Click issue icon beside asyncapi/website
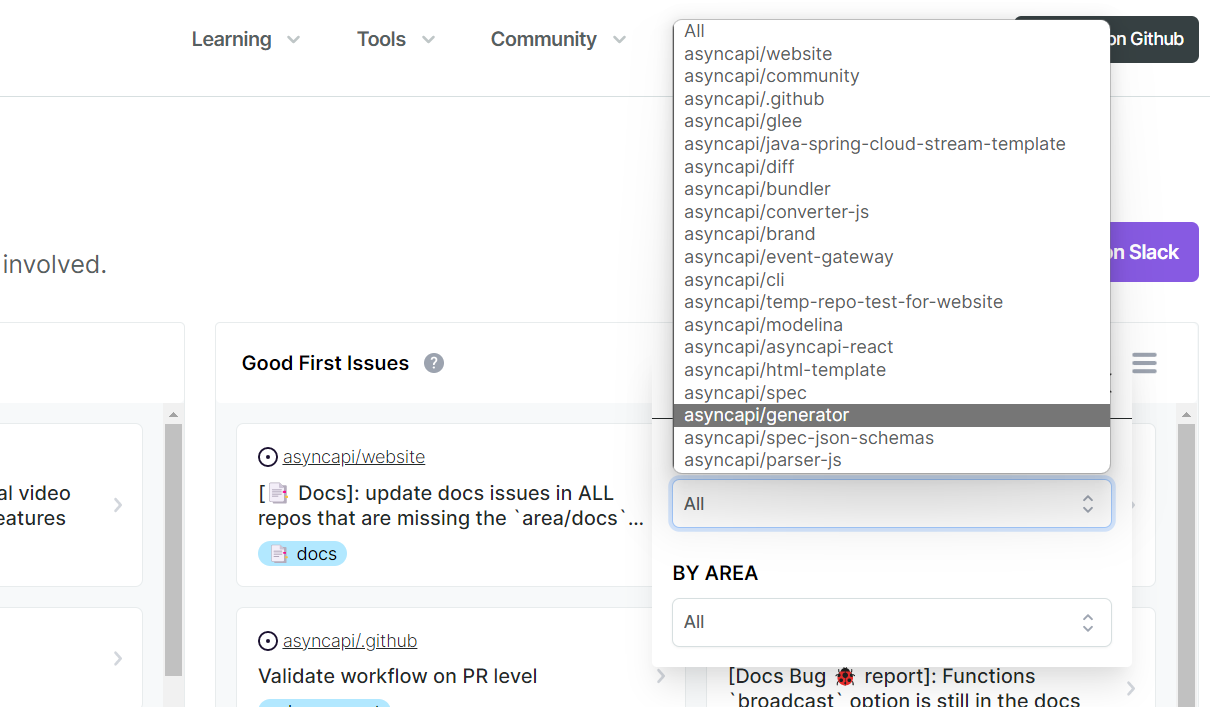 pyautogui.click(x=268, y=457)
